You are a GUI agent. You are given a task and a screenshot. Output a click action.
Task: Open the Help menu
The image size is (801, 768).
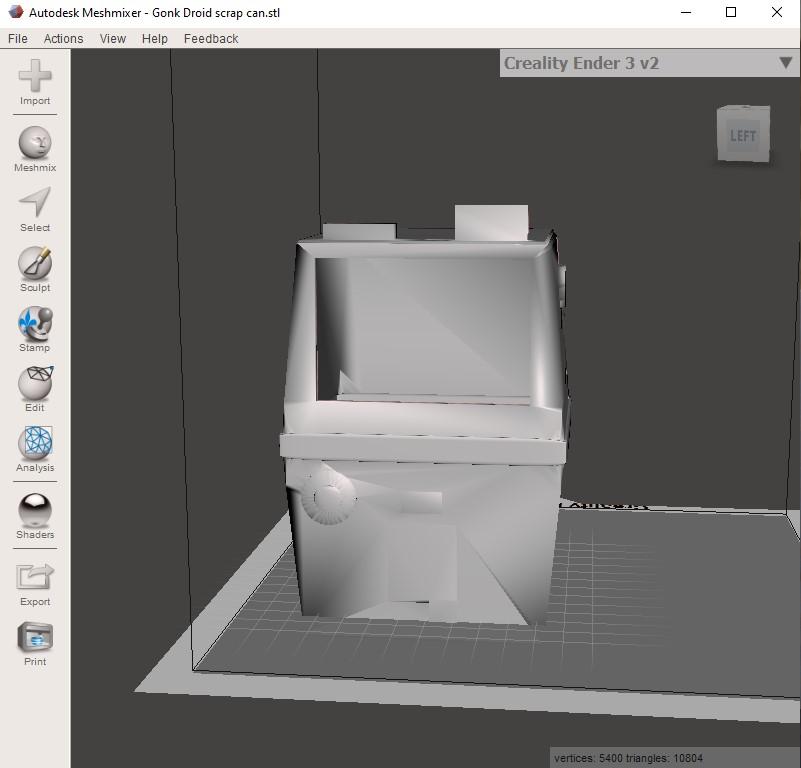[155, 39]
